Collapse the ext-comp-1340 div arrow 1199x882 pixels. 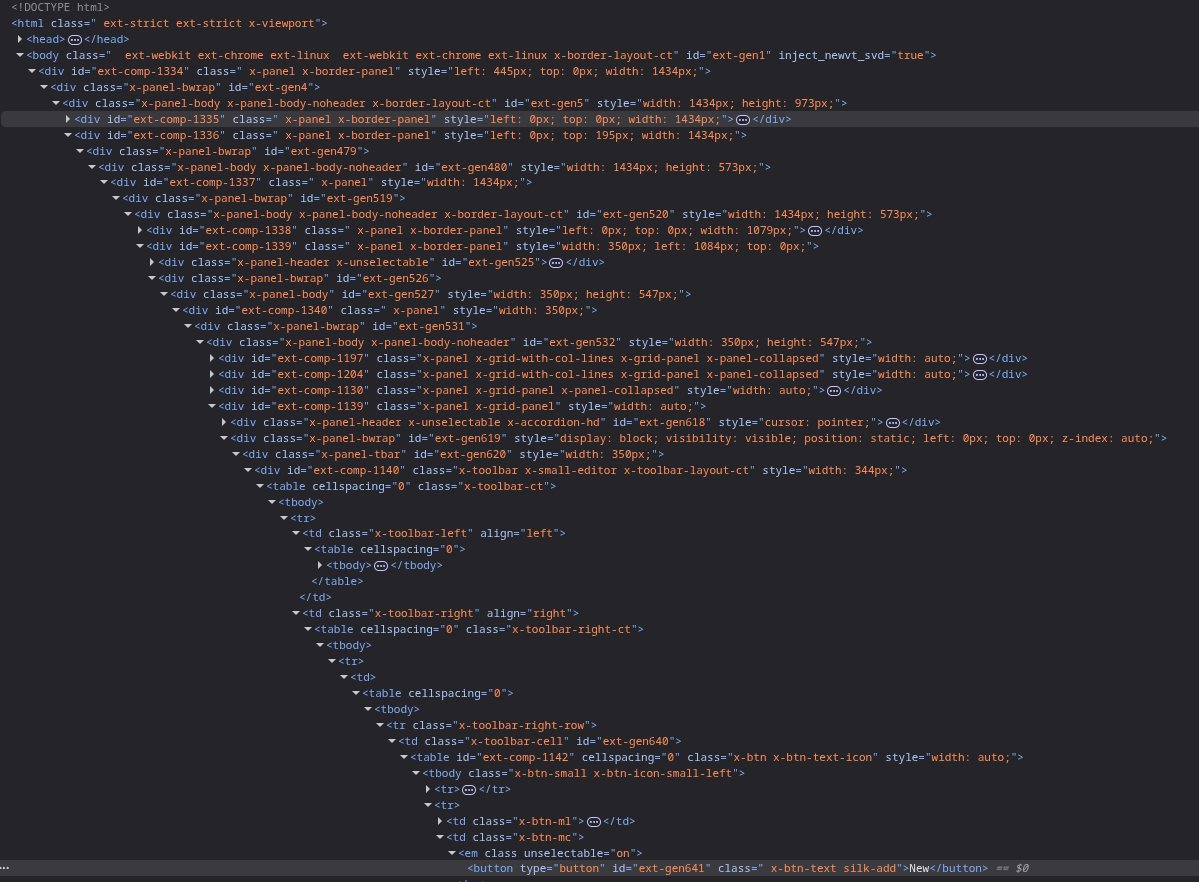(x=176, y=311)
